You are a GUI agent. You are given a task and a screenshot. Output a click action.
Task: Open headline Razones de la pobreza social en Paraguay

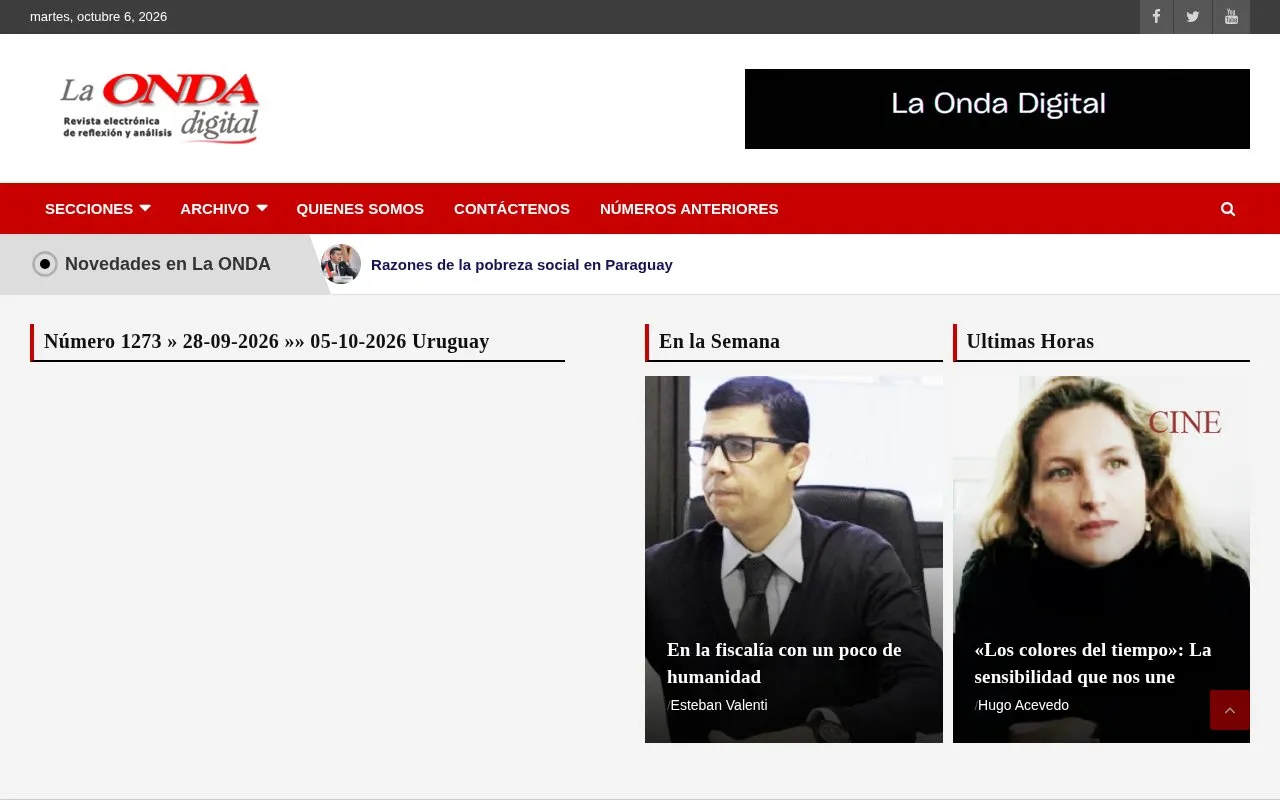coord(522,265)
